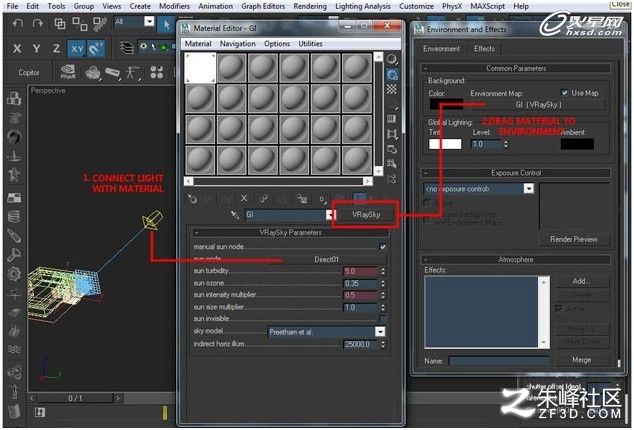Click the Reset Map X icon
This screenshot has width=634, height=430.
244,198
